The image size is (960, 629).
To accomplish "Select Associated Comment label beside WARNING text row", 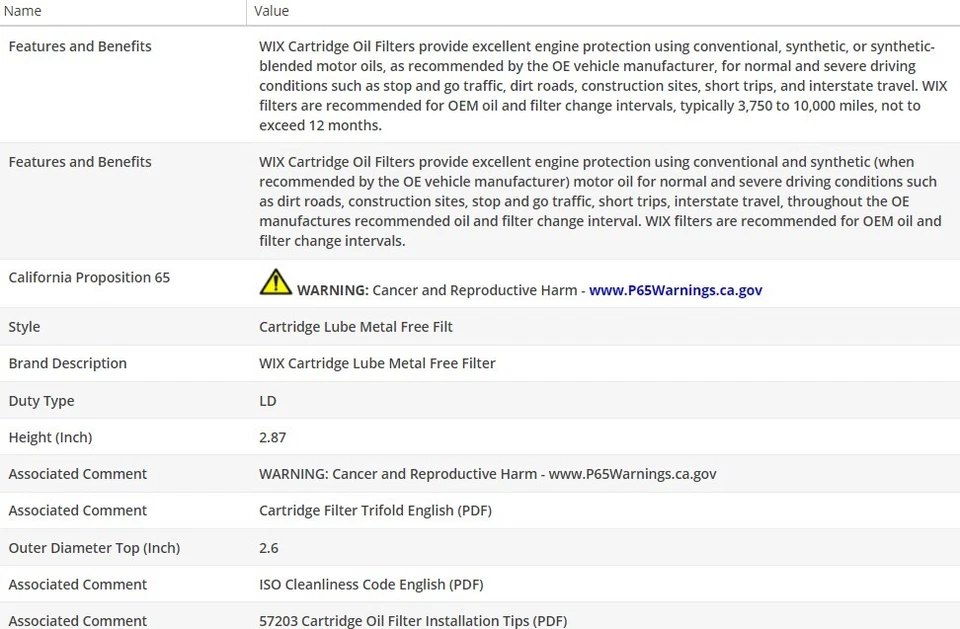I will click(78, 474).
